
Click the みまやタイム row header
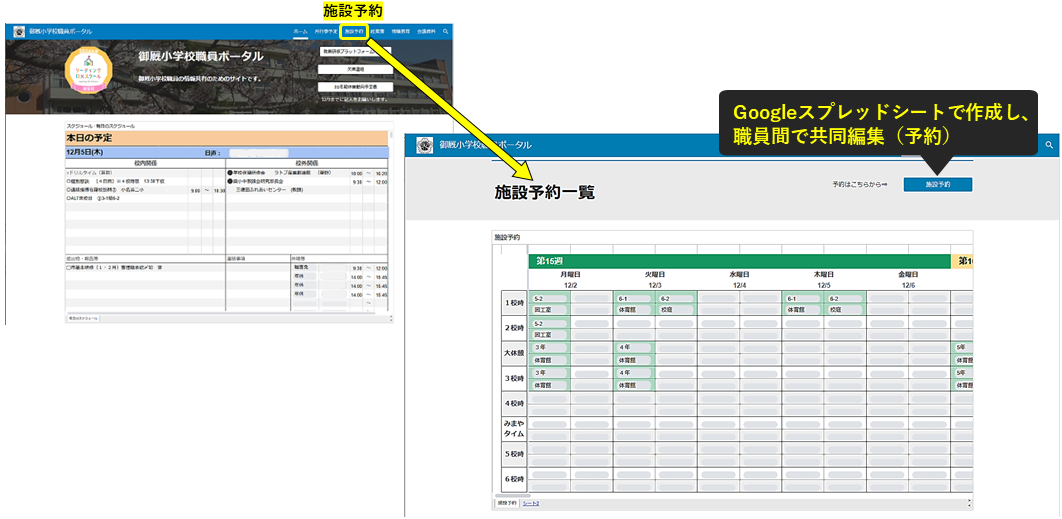[514, 429]
